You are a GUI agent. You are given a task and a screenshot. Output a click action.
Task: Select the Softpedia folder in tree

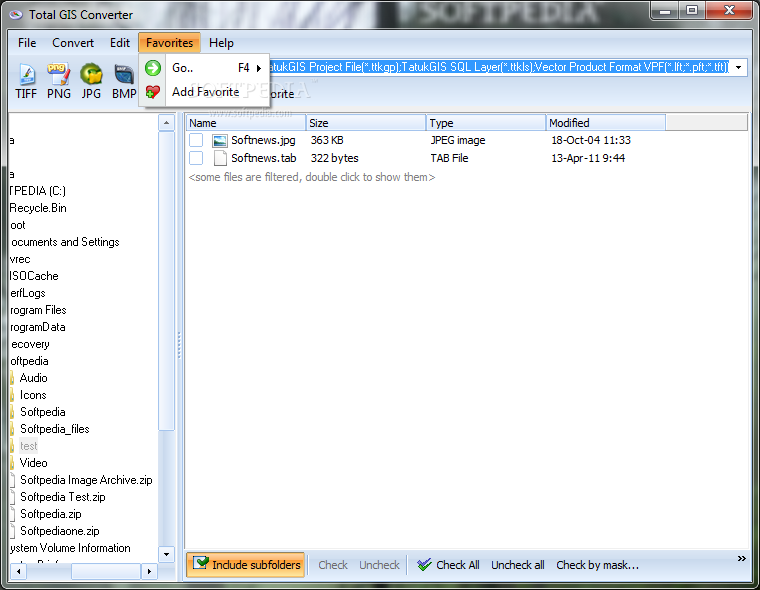(x=43, y=412)
